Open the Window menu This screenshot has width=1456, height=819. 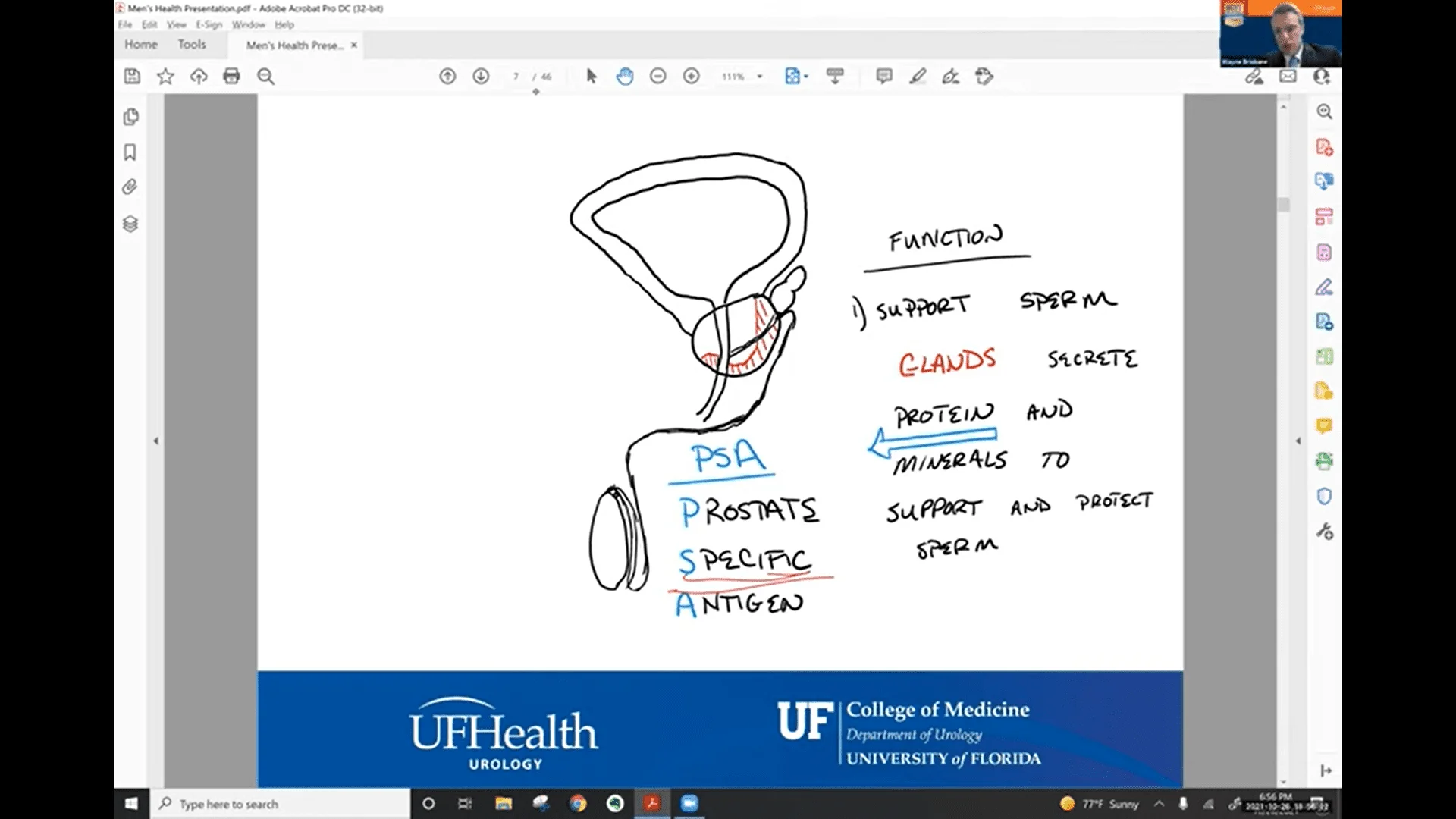(249, 25)
